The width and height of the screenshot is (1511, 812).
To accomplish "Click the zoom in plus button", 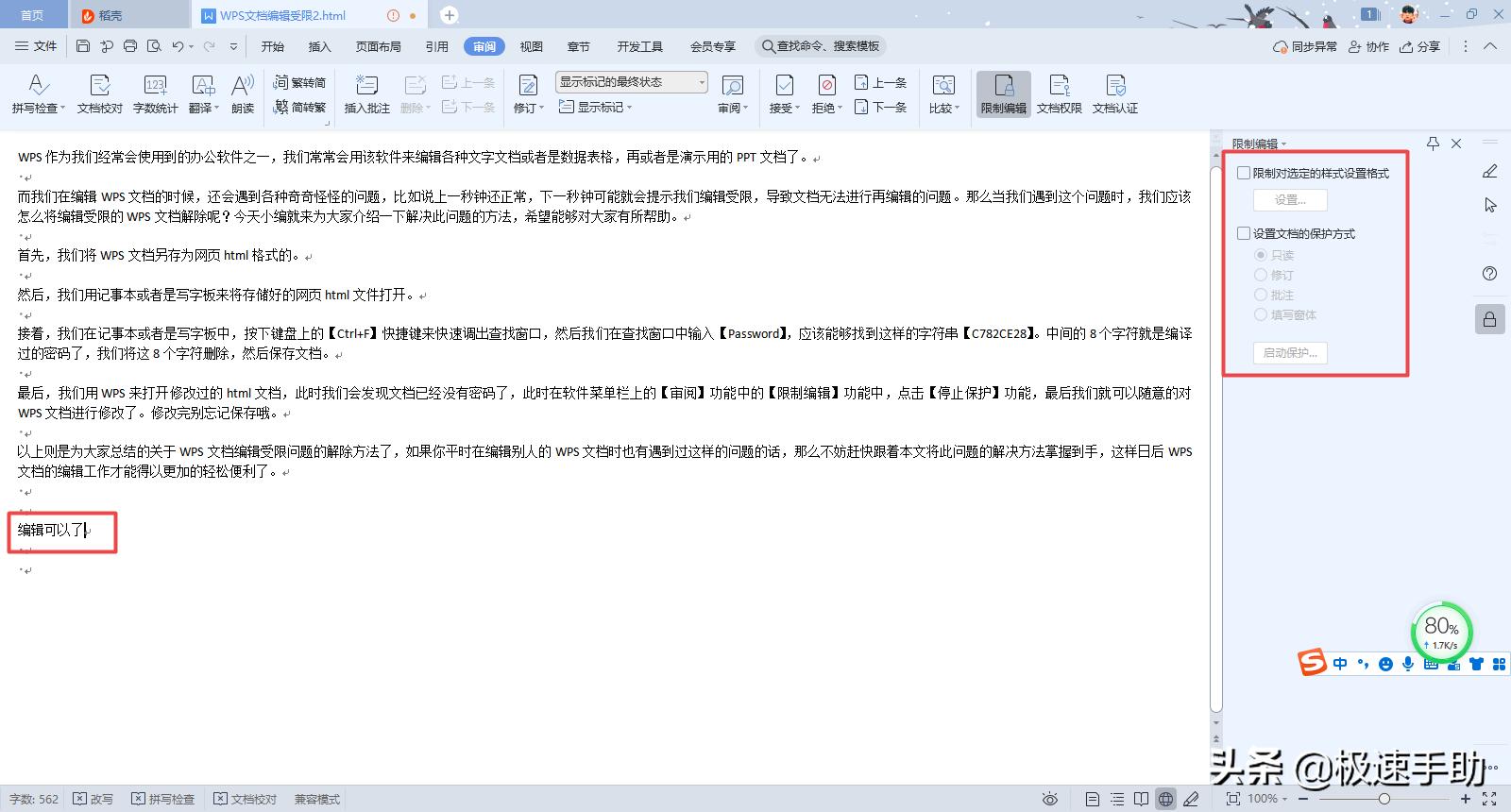I will click(x=1465, y=799).
